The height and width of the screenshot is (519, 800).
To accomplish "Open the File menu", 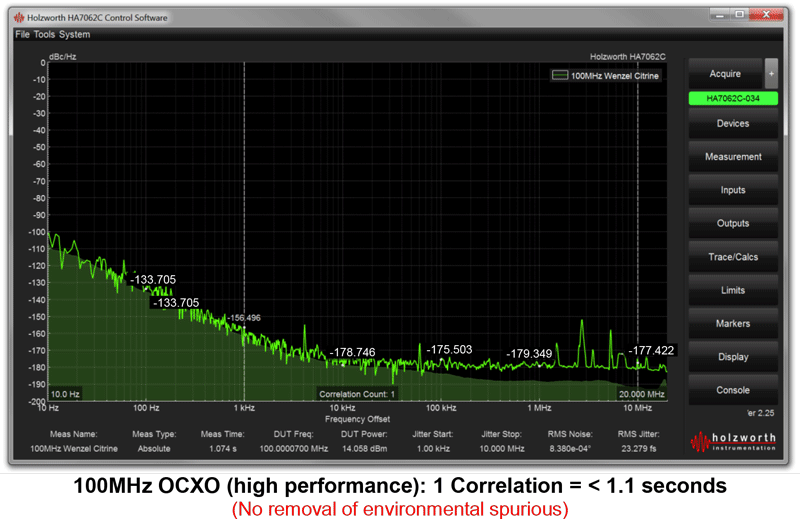I will [x=22, y=34].
